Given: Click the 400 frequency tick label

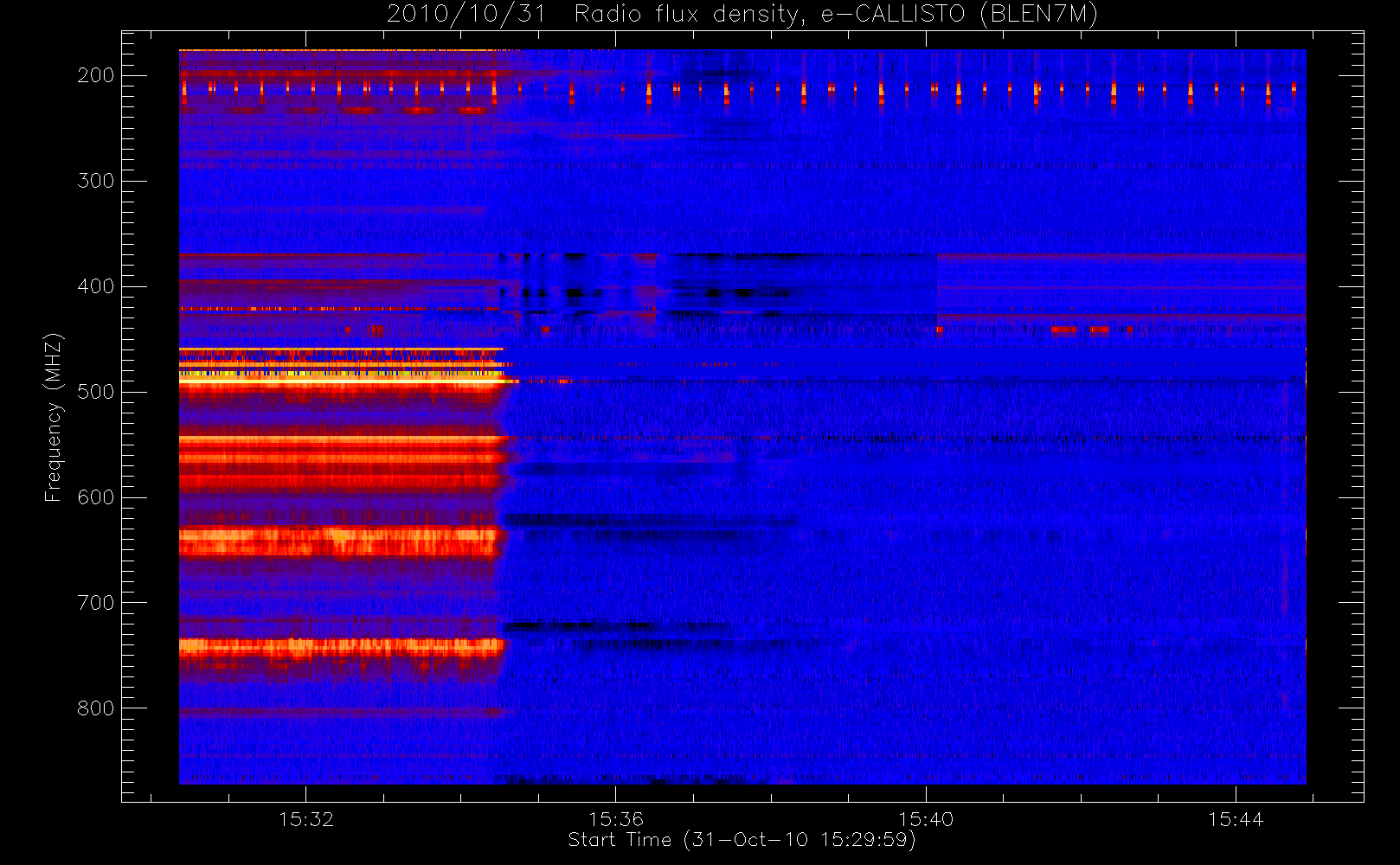Looking at the screenshot, I should coord(96,286).
